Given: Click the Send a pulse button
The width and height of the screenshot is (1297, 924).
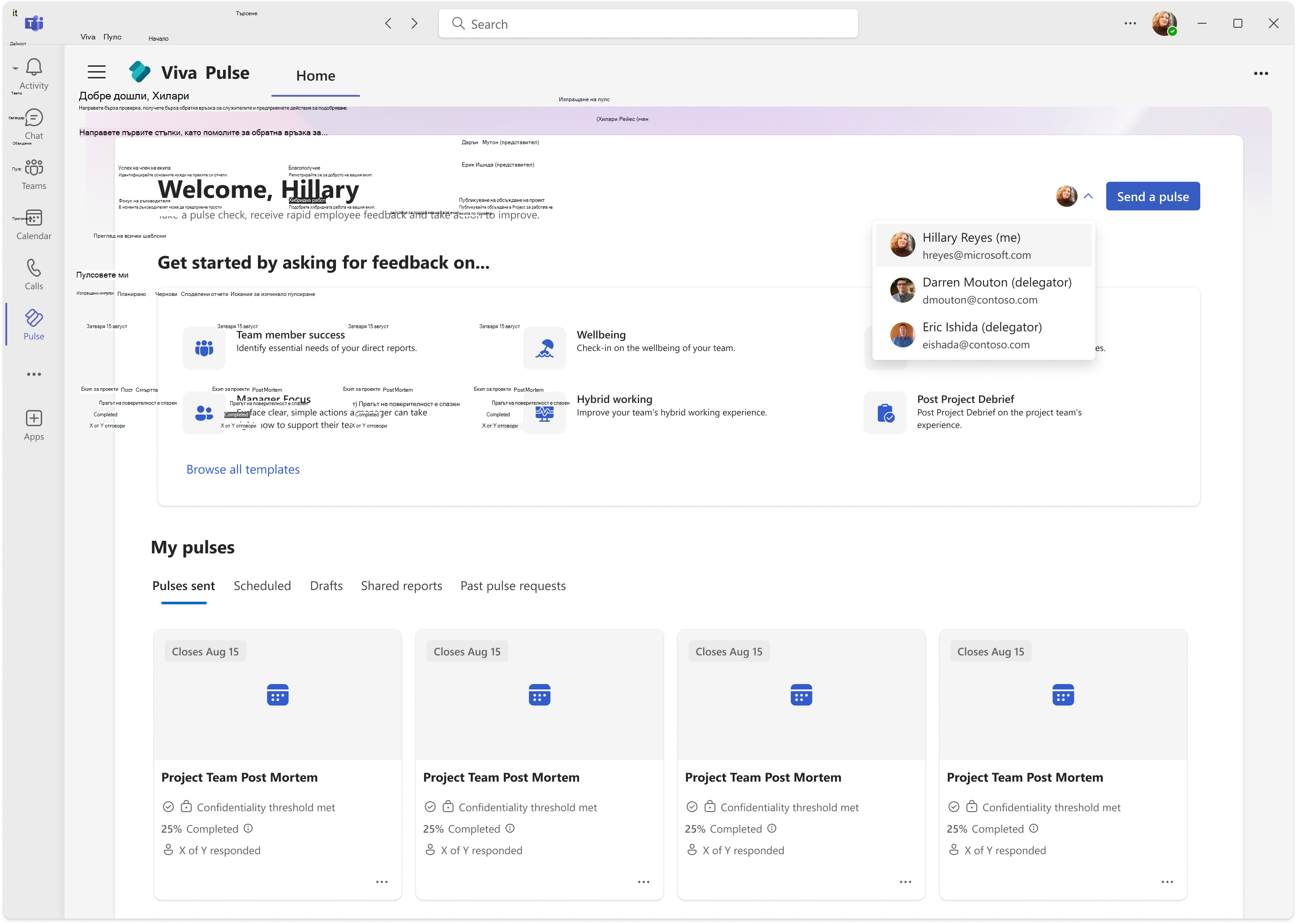Looking at the screenshot, I should click(1152, 197).
